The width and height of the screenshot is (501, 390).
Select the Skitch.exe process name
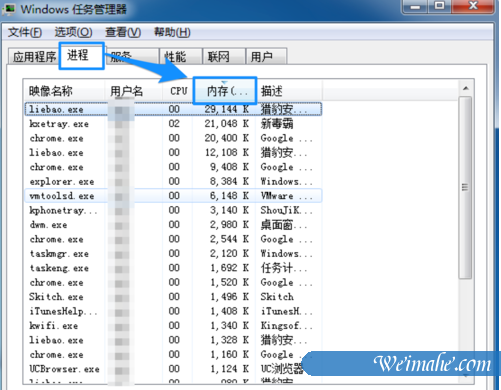tap(56, 297)
